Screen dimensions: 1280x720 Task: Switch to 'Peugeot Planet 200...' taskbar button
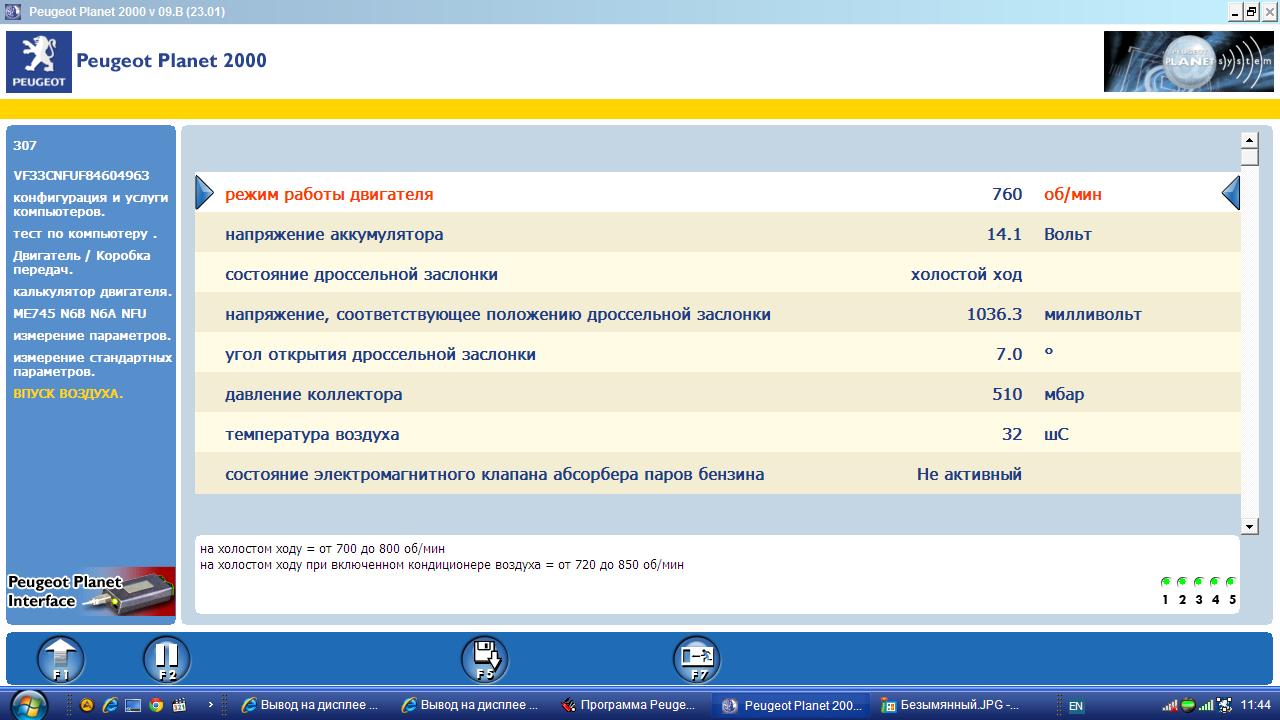791,705
